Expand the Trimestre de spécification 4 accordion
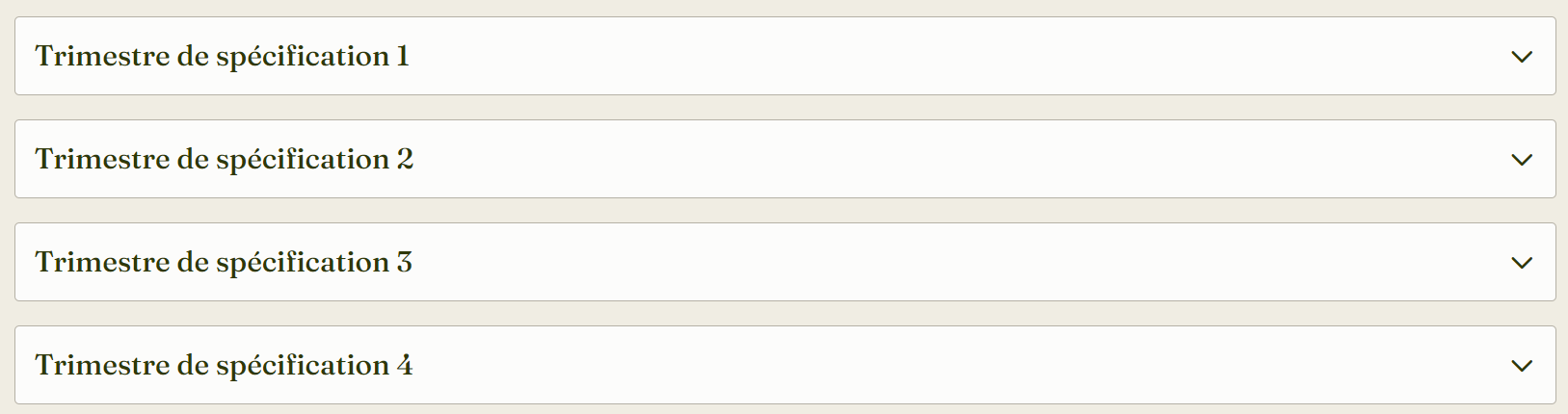 click(785, 365)
